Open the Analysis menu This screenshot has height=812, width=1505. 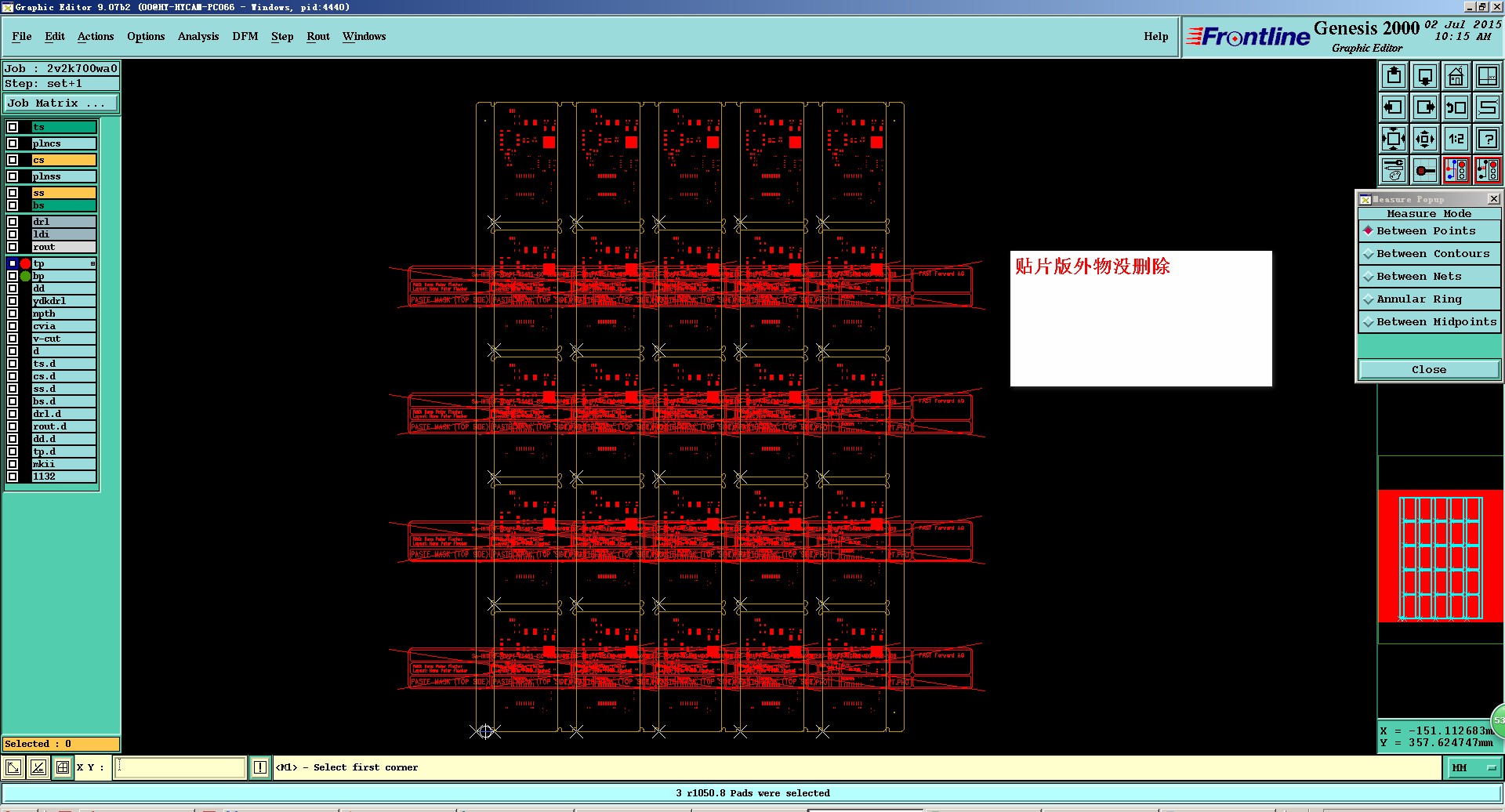click(x=198, y=36)
